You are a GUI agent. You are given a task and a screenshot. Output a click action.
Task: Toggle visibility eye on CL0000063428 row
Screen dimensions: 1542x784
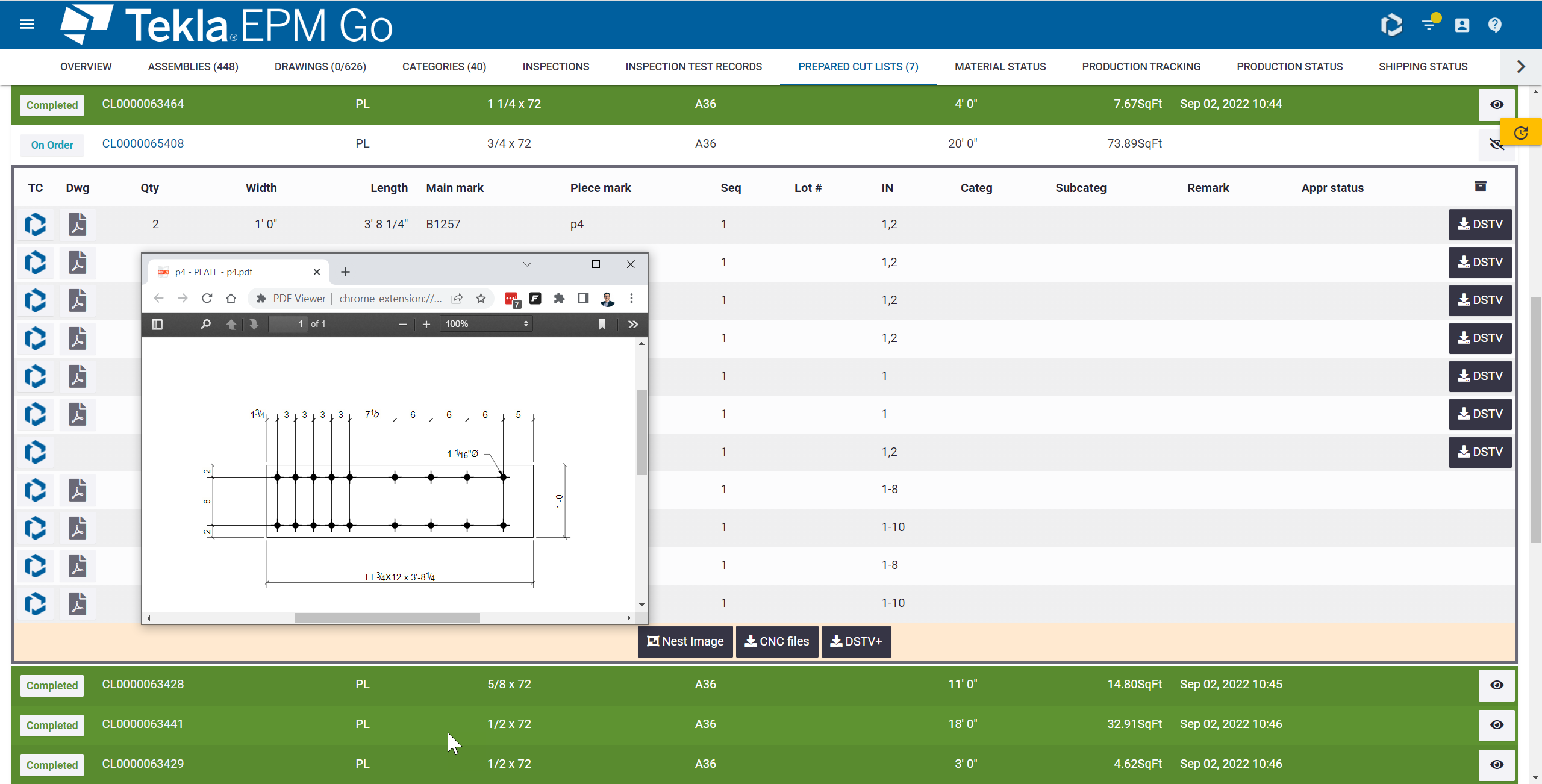click(1496, 685)
